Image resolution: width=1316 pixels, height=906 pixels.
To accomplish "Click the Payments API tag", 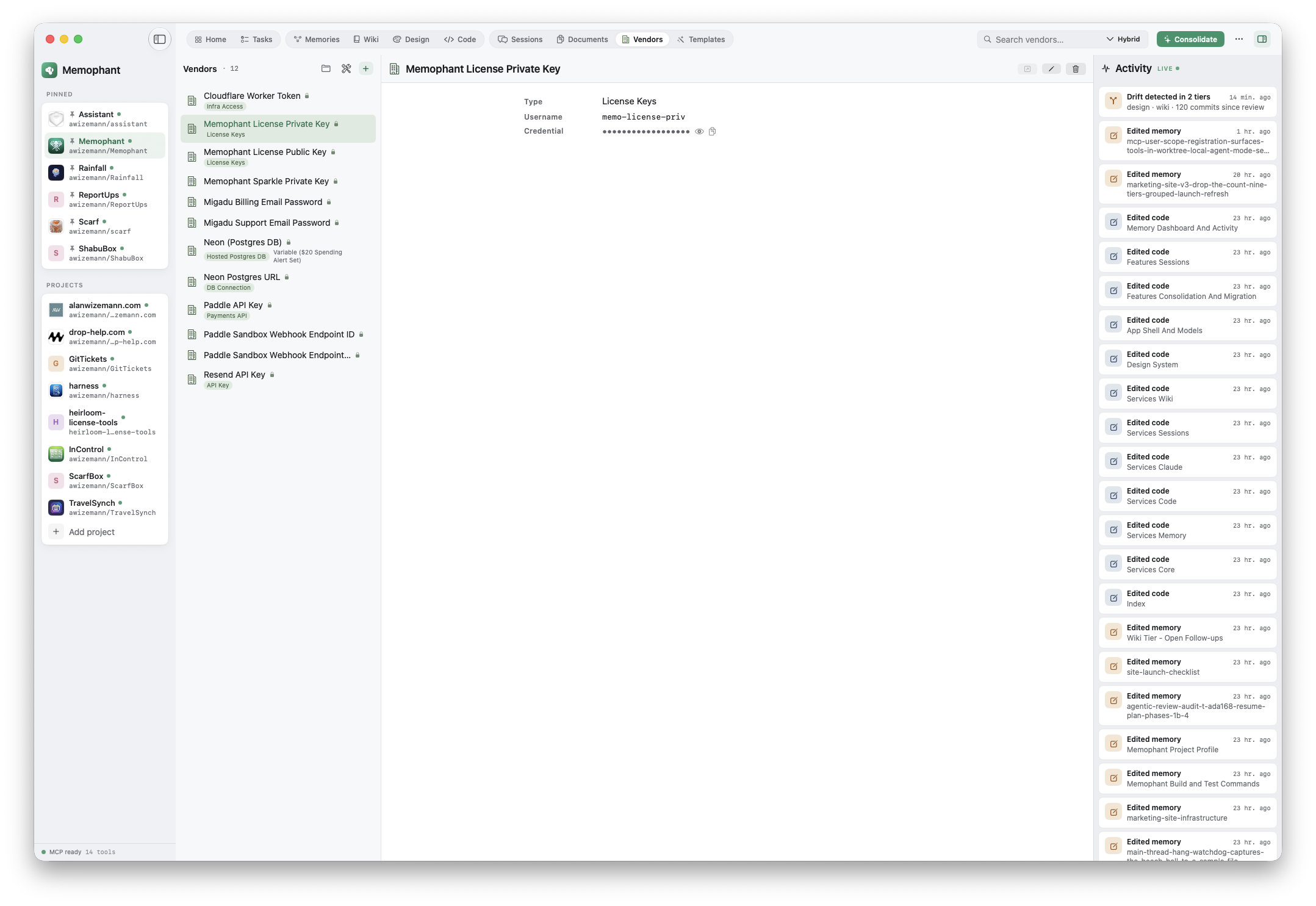I will click(227, 316).
